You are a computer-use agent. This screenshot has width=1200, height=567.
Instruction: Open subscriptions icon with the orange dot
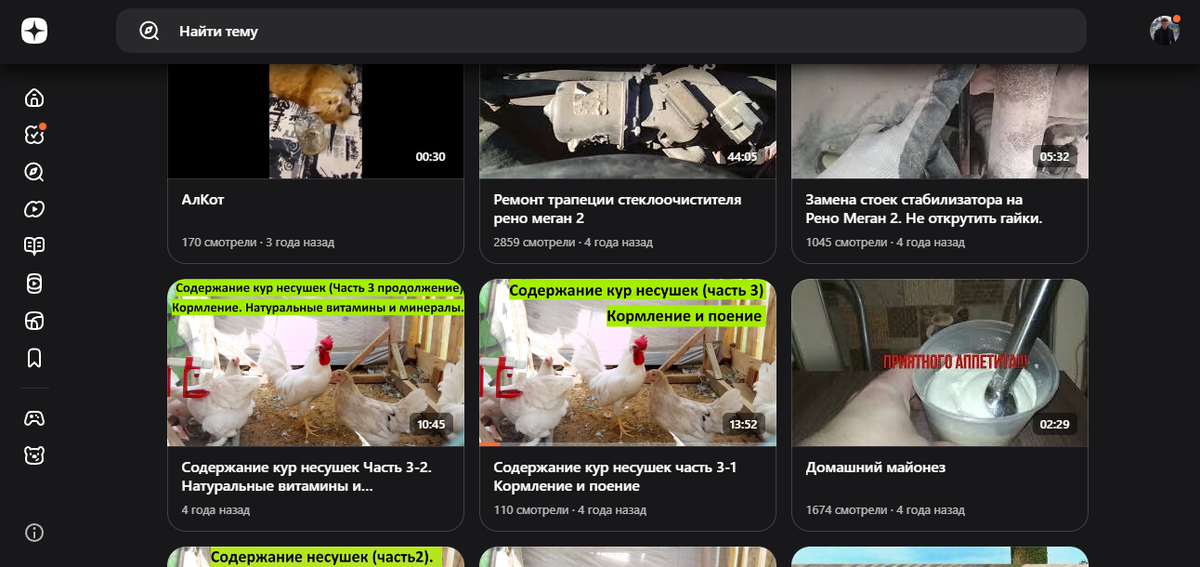tap(34, 135)
